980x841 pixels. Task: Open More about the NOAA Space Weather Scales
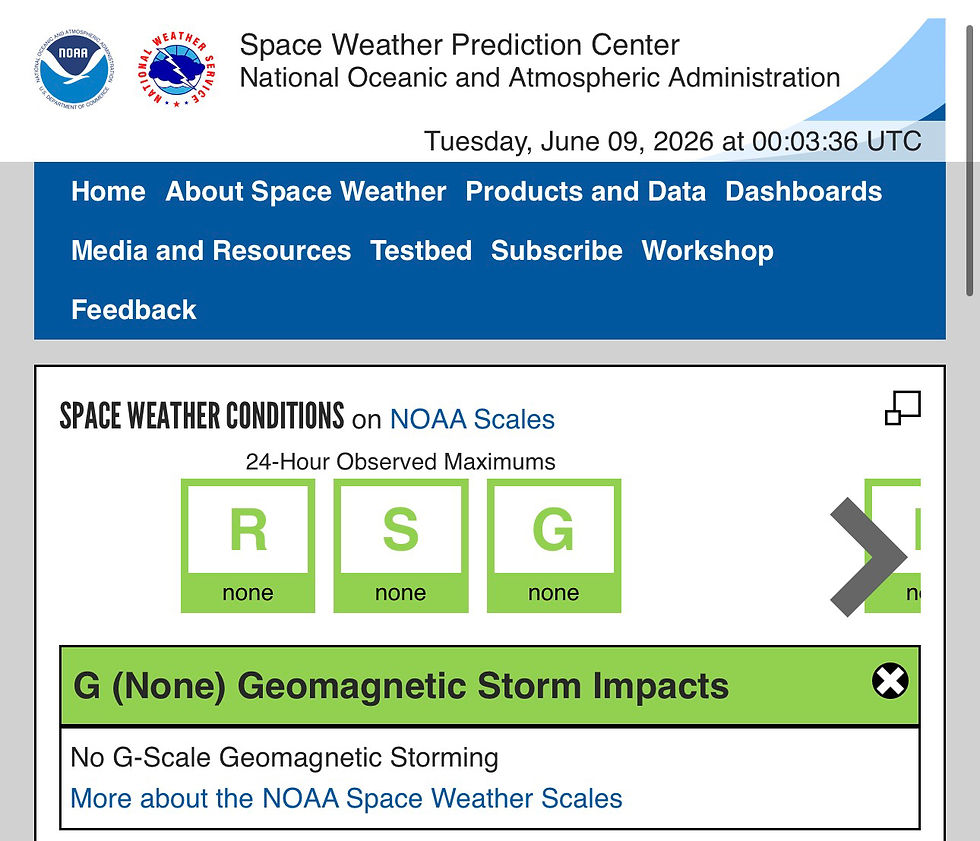(346, 799)
